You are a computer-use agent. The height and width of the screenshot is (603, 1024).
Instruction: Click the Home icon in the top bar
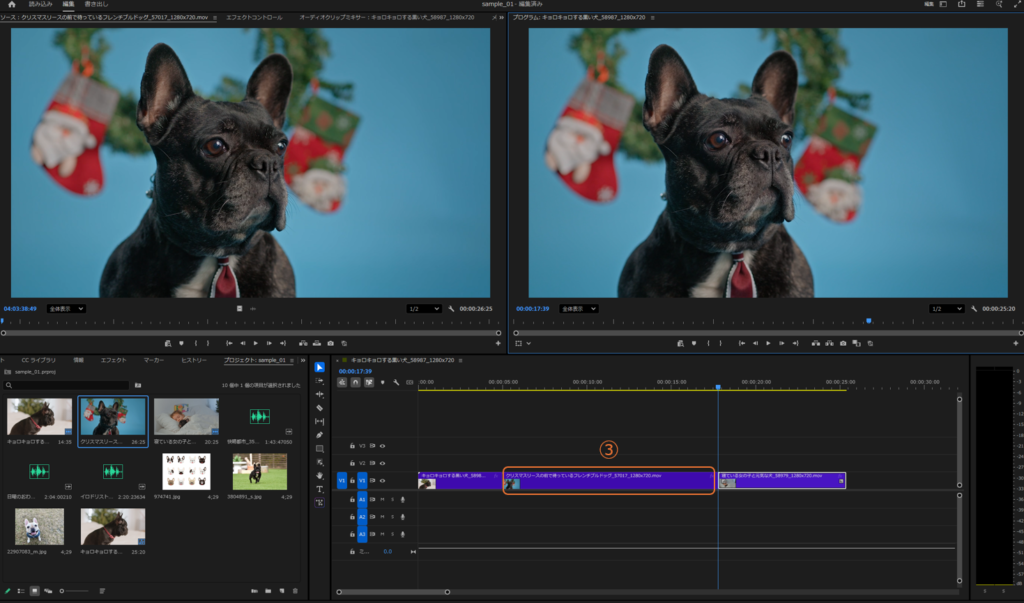[12, 5]
